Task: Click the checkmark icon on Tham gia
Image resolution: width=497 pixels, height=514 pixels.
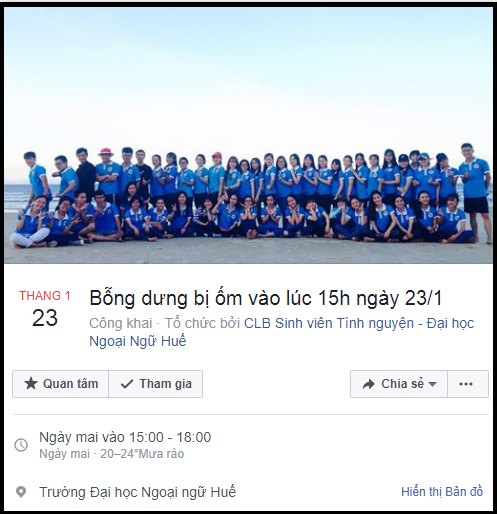Action: coord(127,384)
